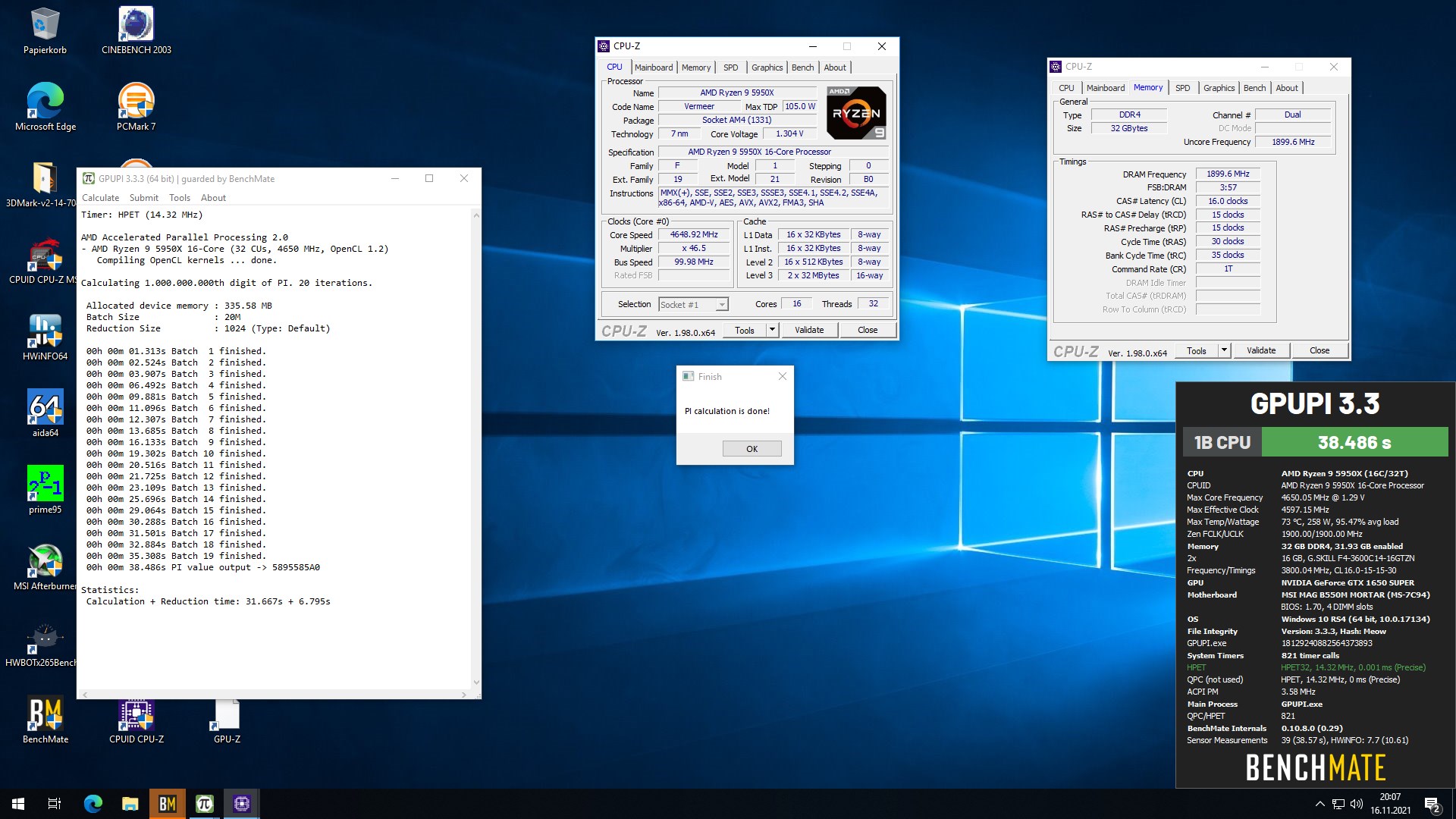
Task: Open the 3DMark-v2-14-70 folder icon
Action: [41, 184]
